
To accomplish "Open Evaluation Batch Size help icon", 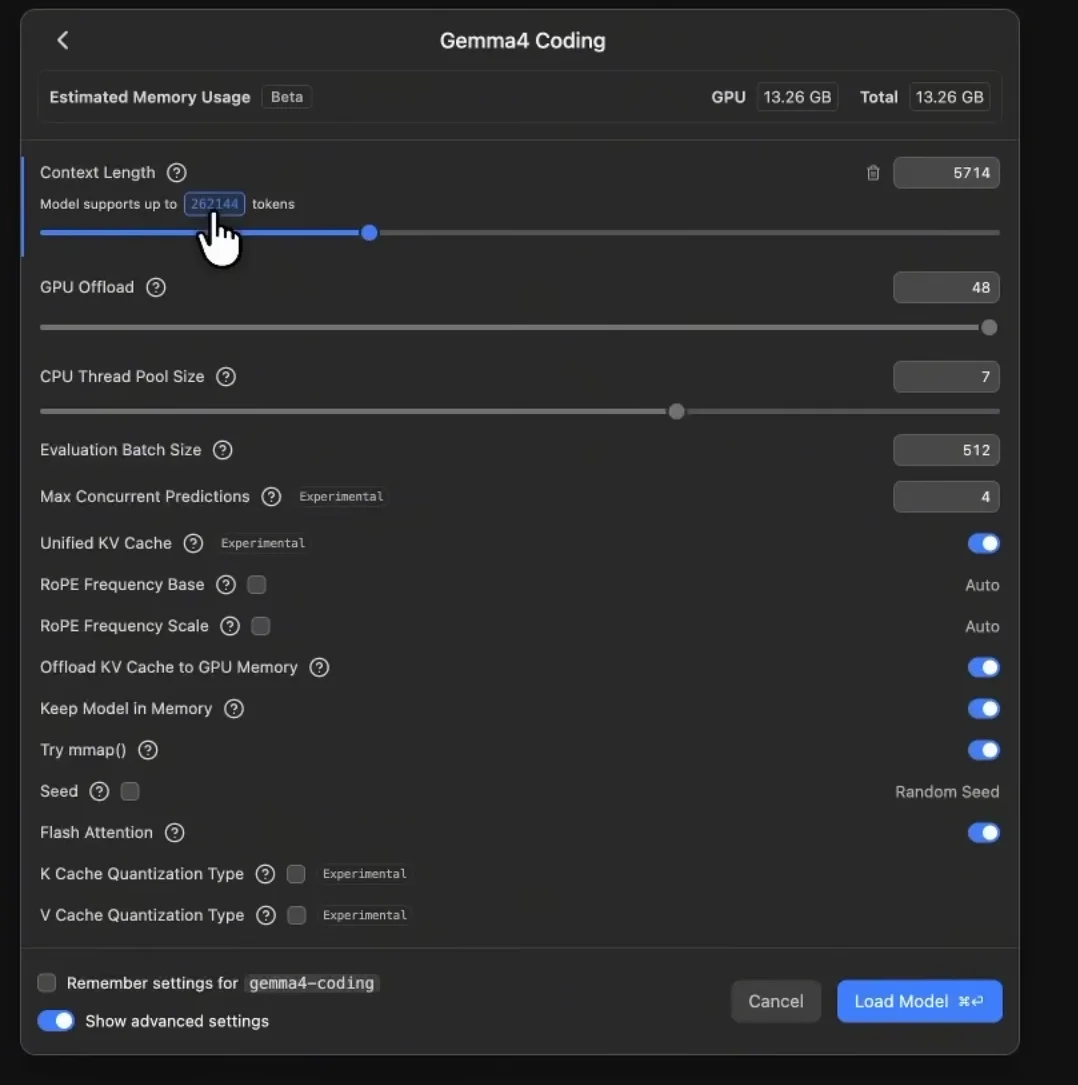I will click(x=222, y=450).
